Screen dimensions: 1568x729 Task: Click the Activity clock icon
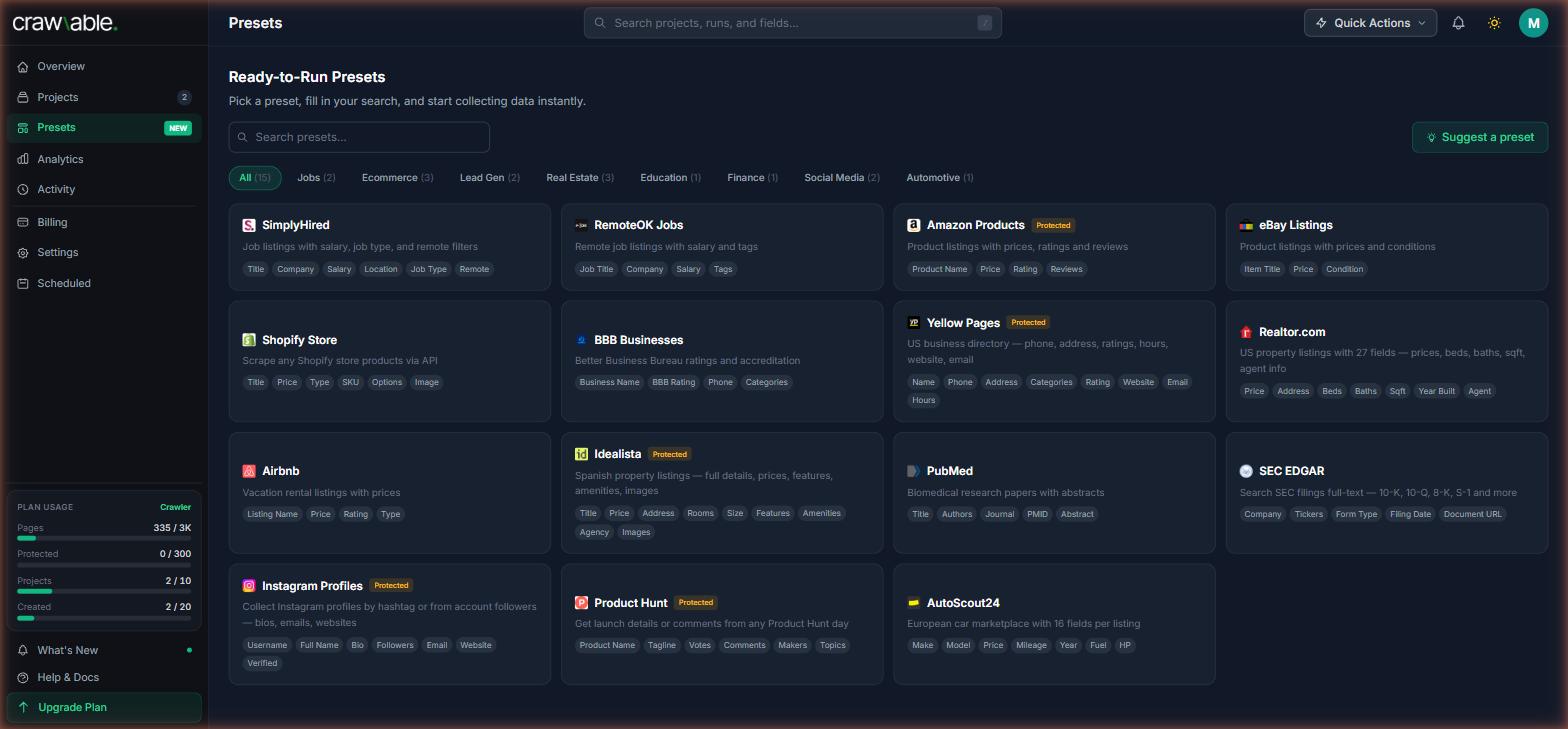[x=23, y=190]
